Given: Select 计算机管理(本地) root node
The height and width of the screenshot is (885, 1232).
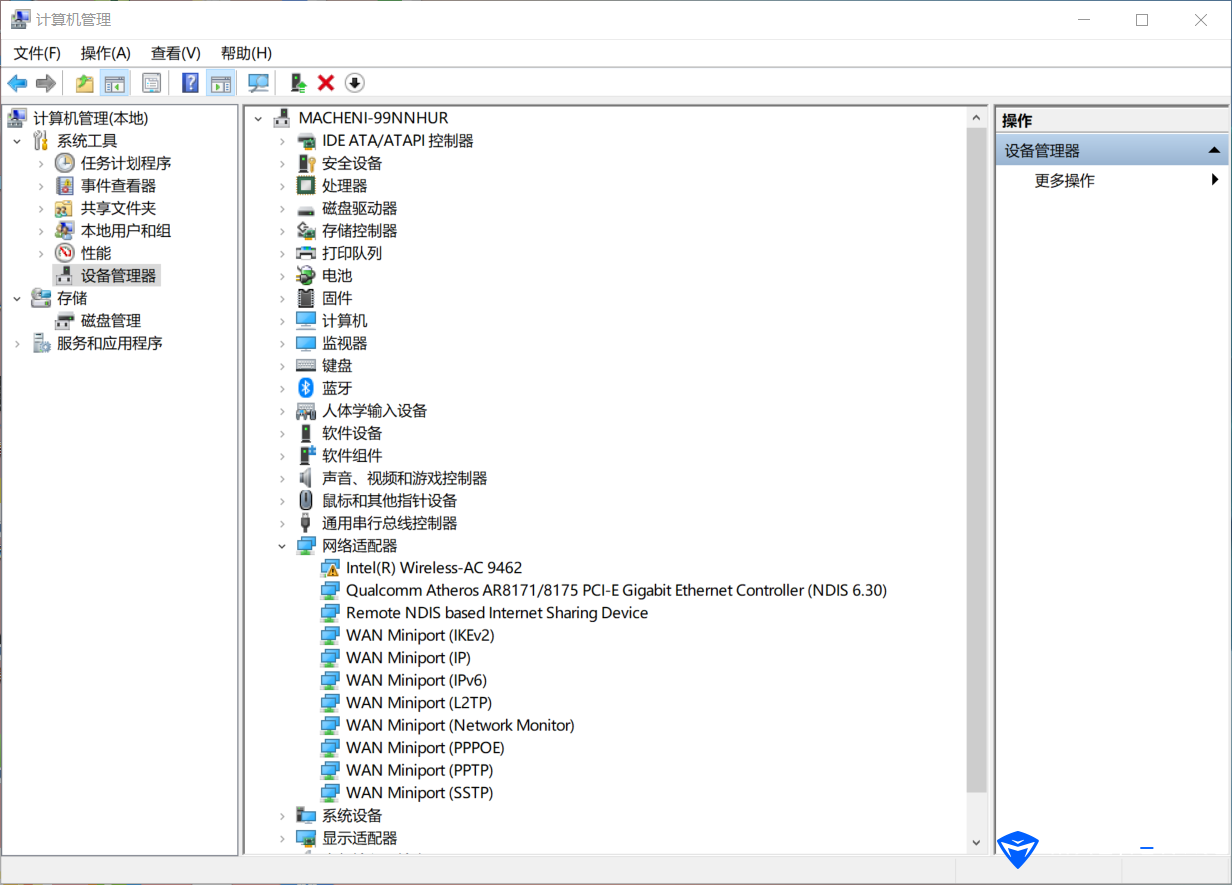Looking at the screenshot, I should click(x=90, y=118).
